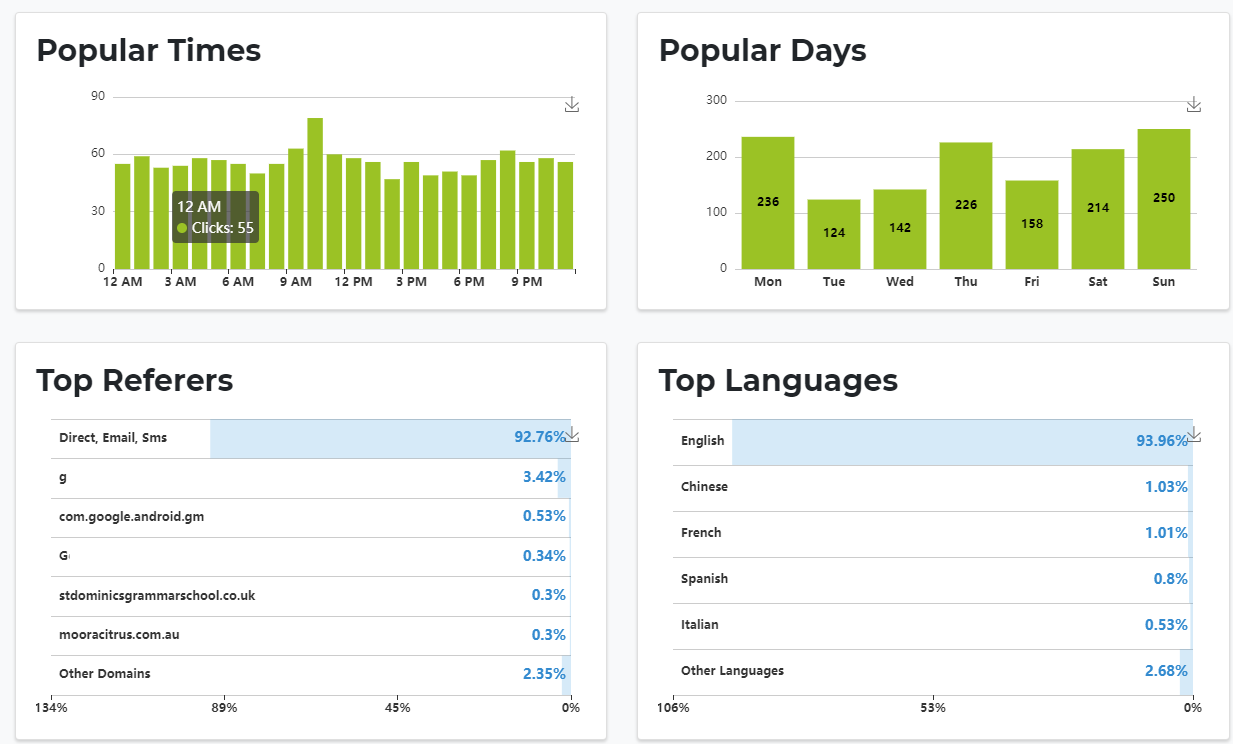
Task: Select the 'French' language row
Action: pyautogui.click(x=933, y=534)
